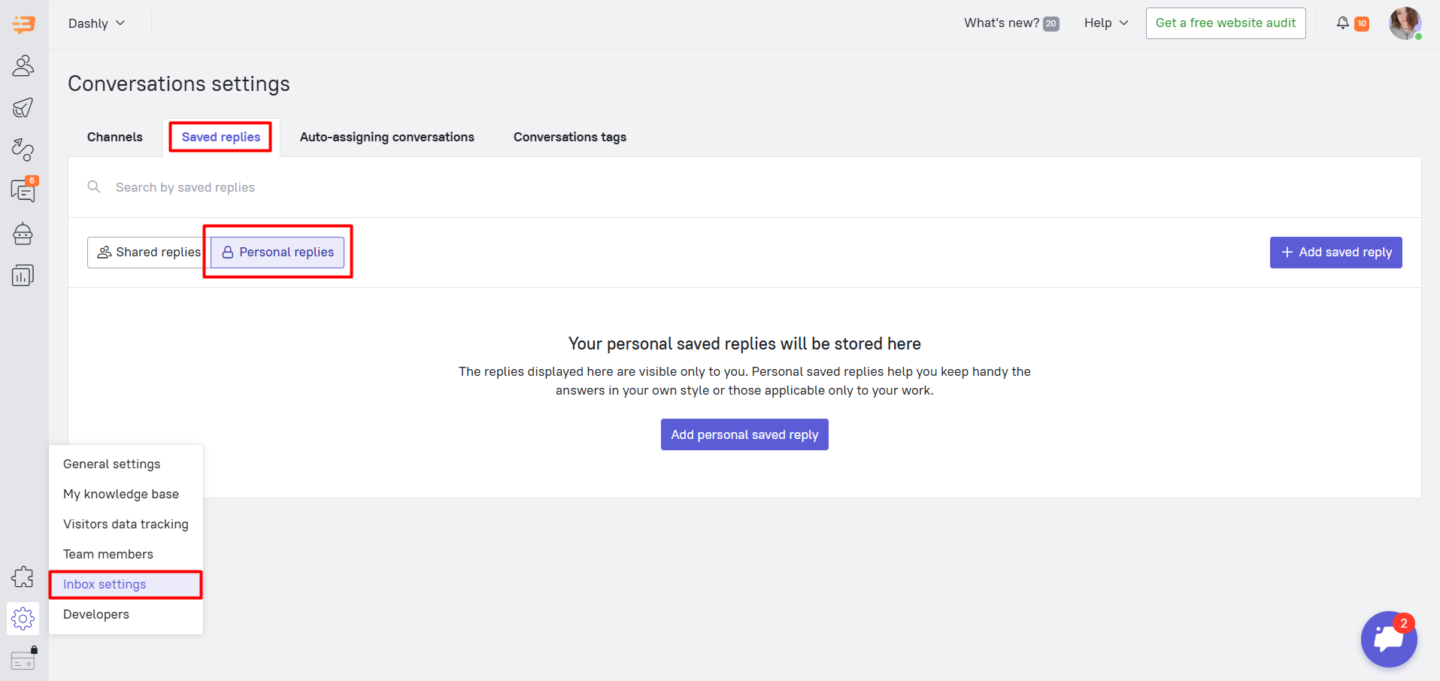The height and width of the screenshot is (681, 1440).
Task: Select the Personal replies toggle
Action: (x=277, y=252)
